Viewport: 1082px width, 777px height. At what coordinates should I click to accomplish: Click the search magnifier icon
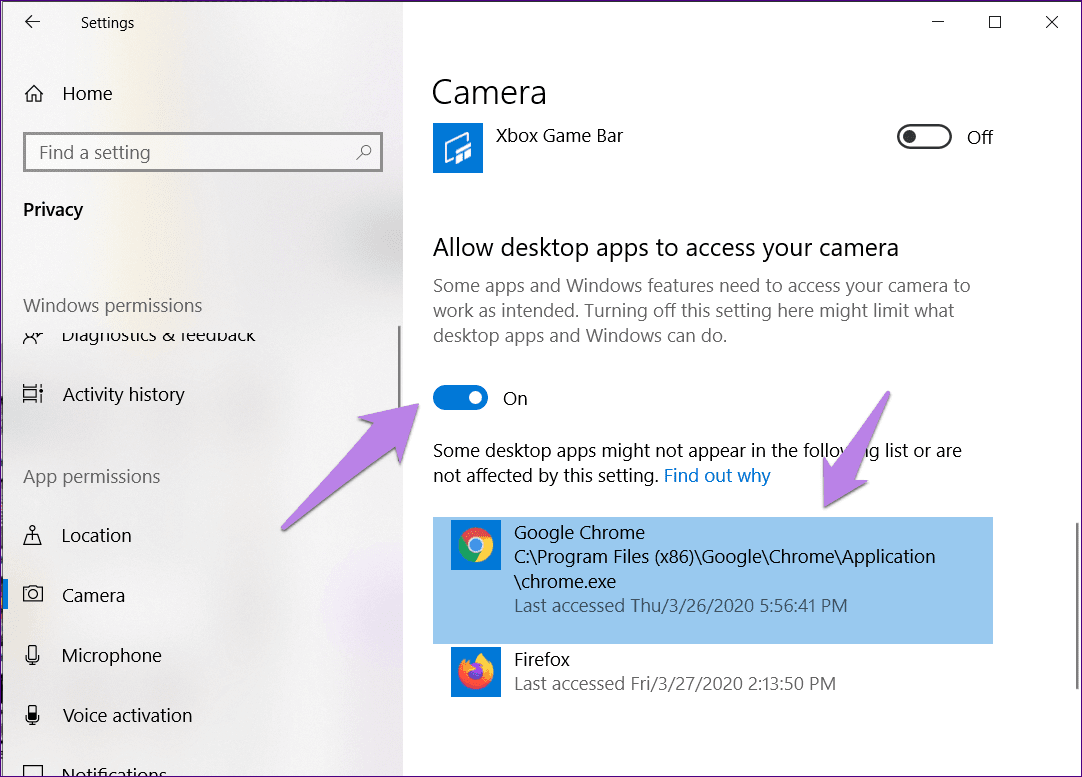pos(364,153)
